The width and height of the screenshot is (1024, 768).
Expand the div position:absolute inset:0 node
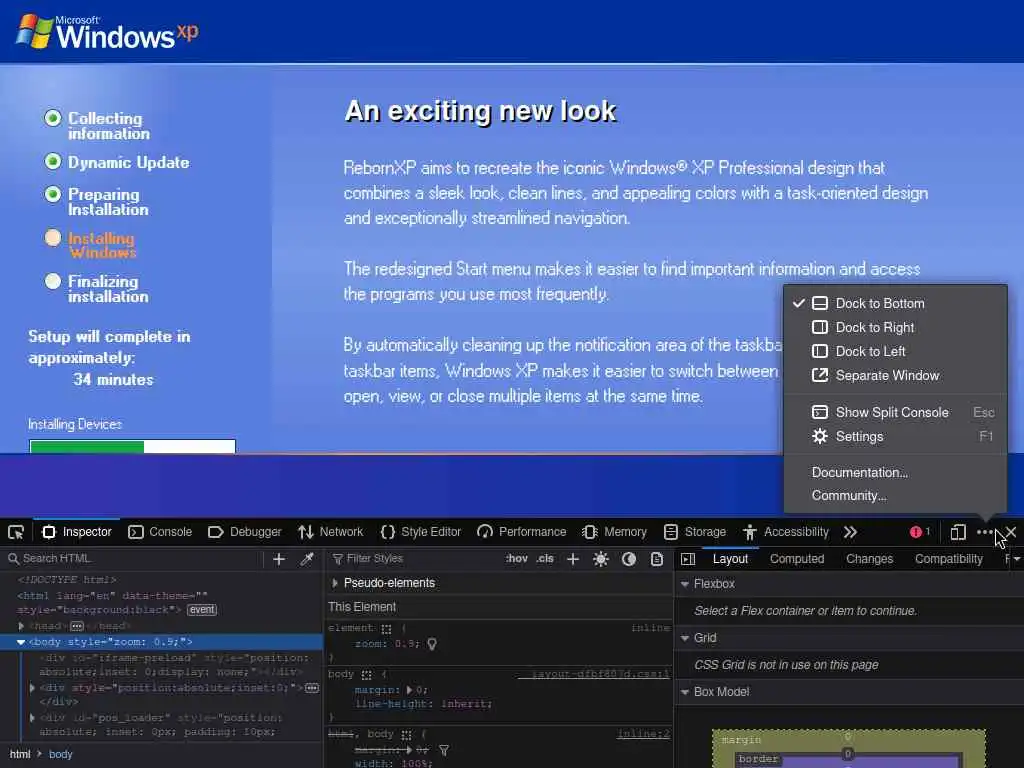pos(32,688)
